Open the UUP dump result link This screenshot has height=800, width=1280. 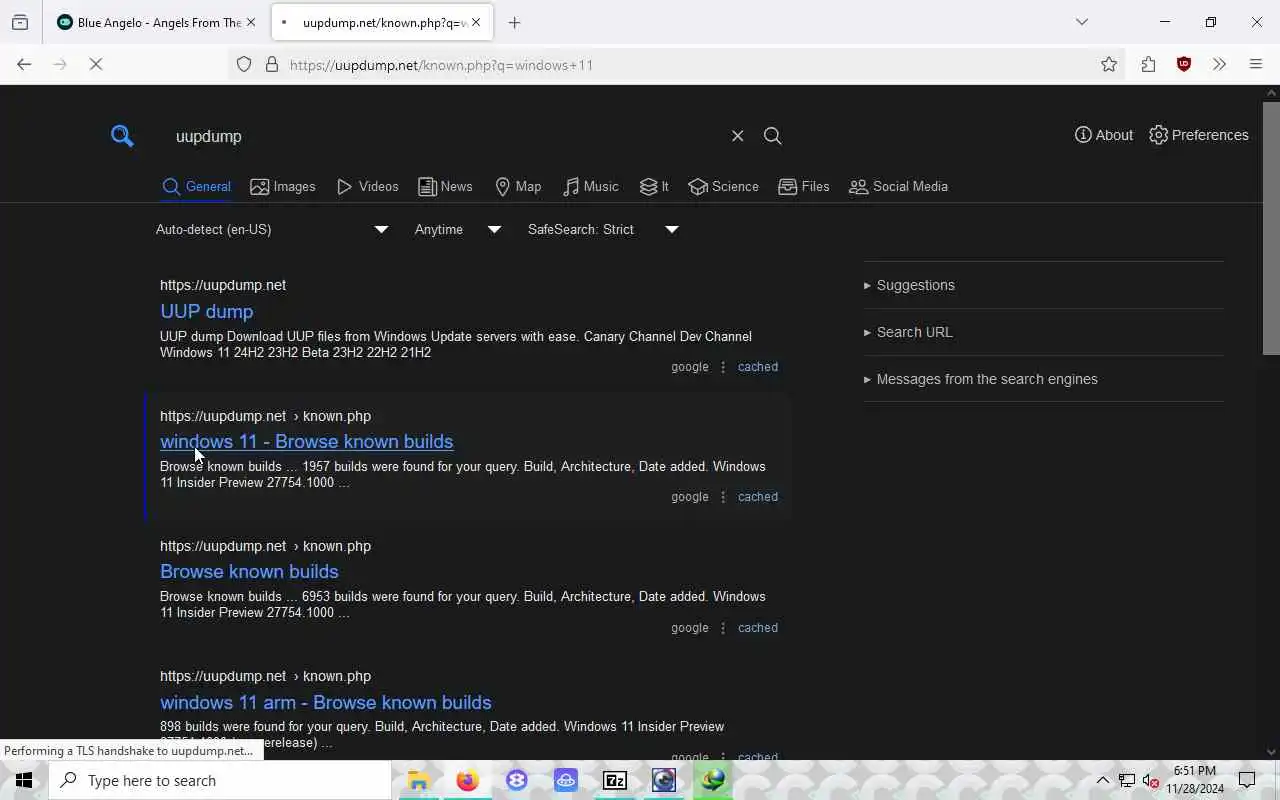point(207,311)
